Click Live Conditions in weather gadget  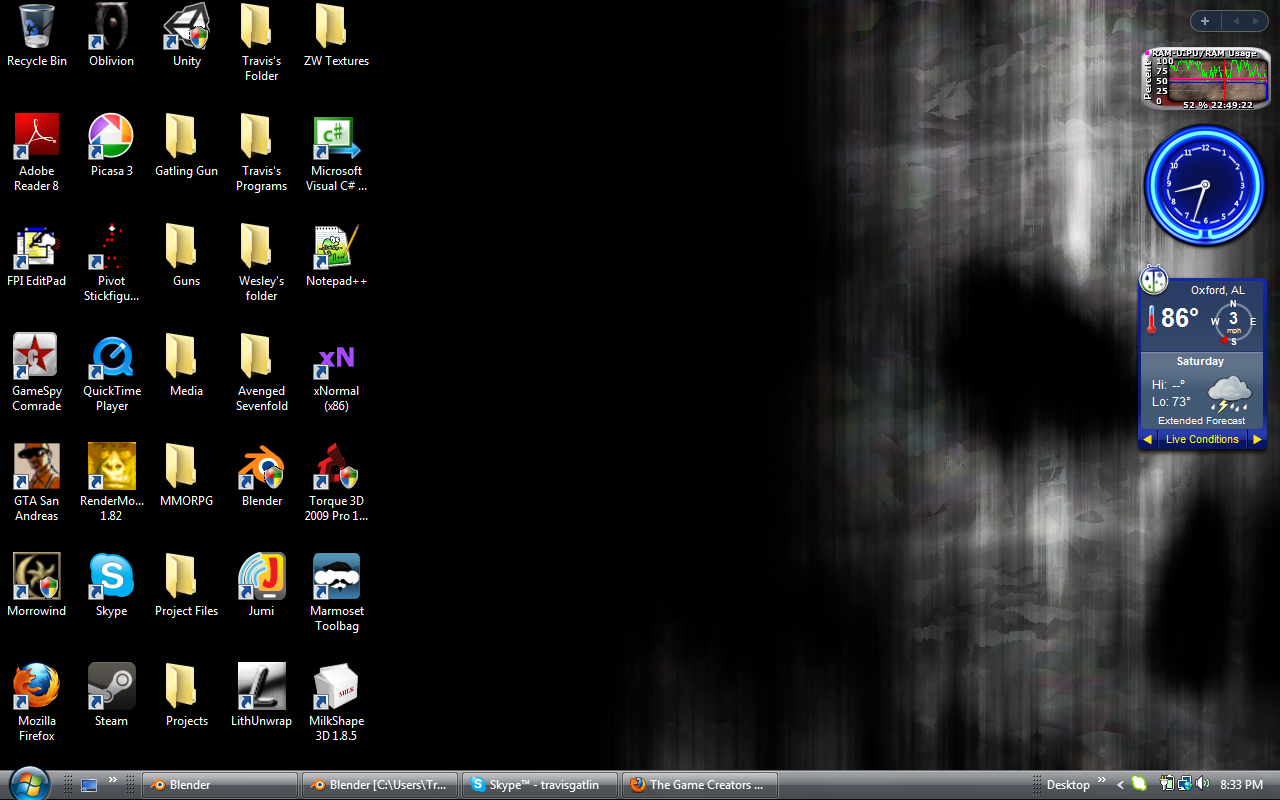pos(1202,439)
